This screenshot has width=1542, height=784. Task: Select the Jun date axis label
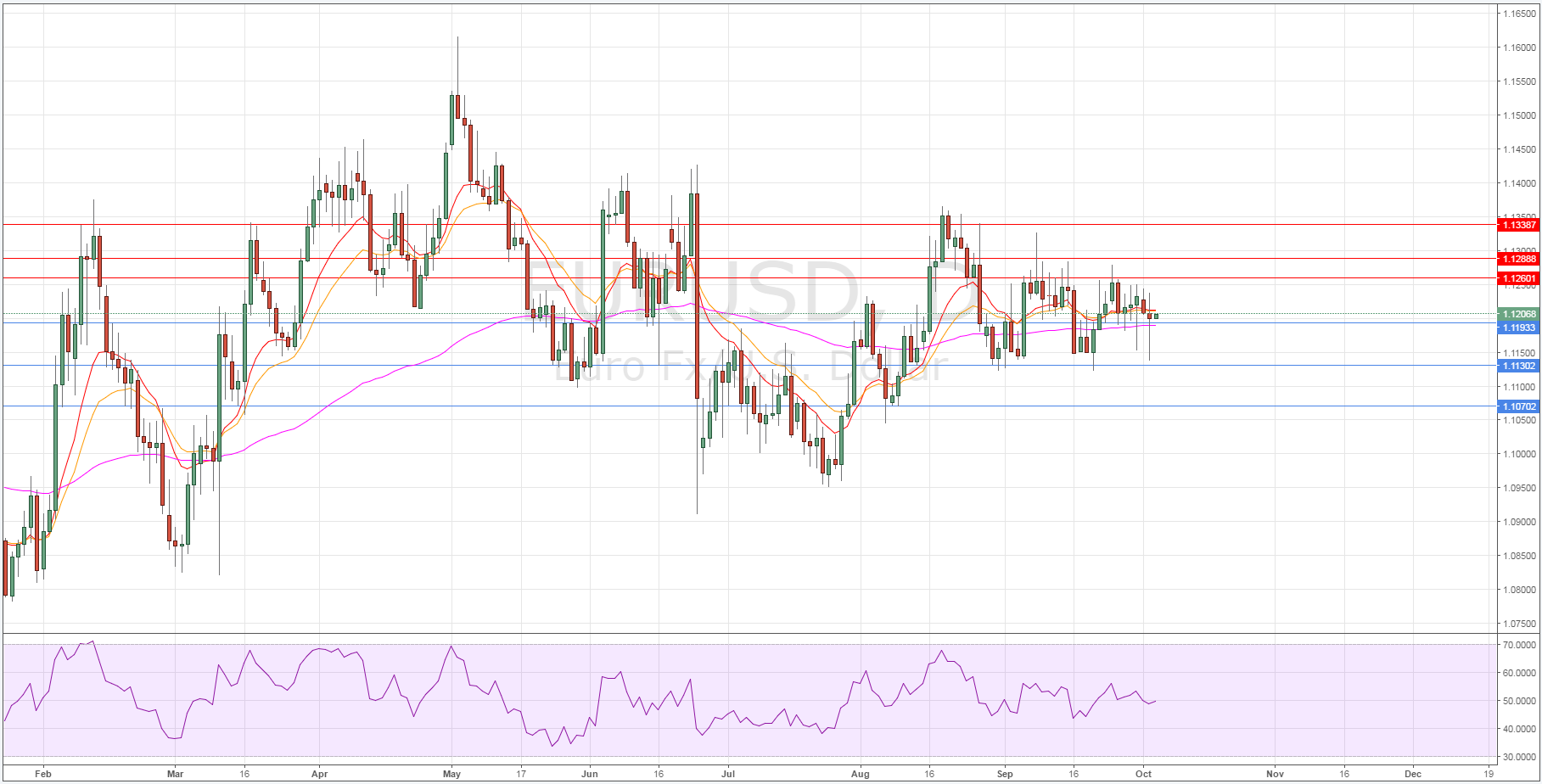click(590, 774)
